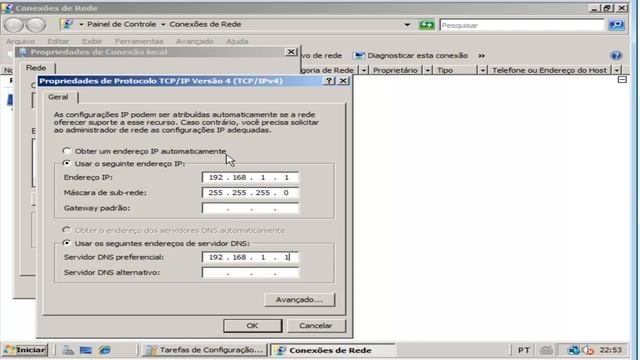
Task: Open the Ferramentas menu
Action: click(x=139, y=41)
